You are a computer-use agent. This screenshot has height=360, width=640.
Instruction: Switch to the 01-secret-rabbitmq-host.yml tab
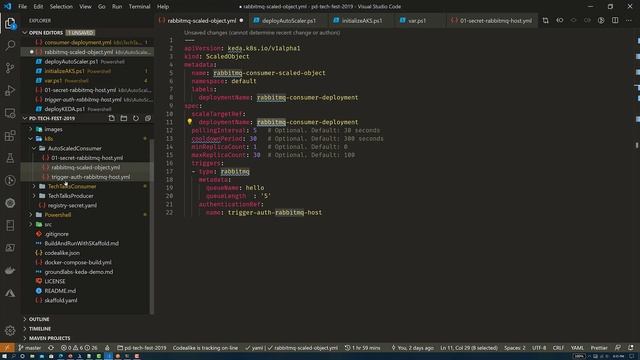(x=491, y=20)
